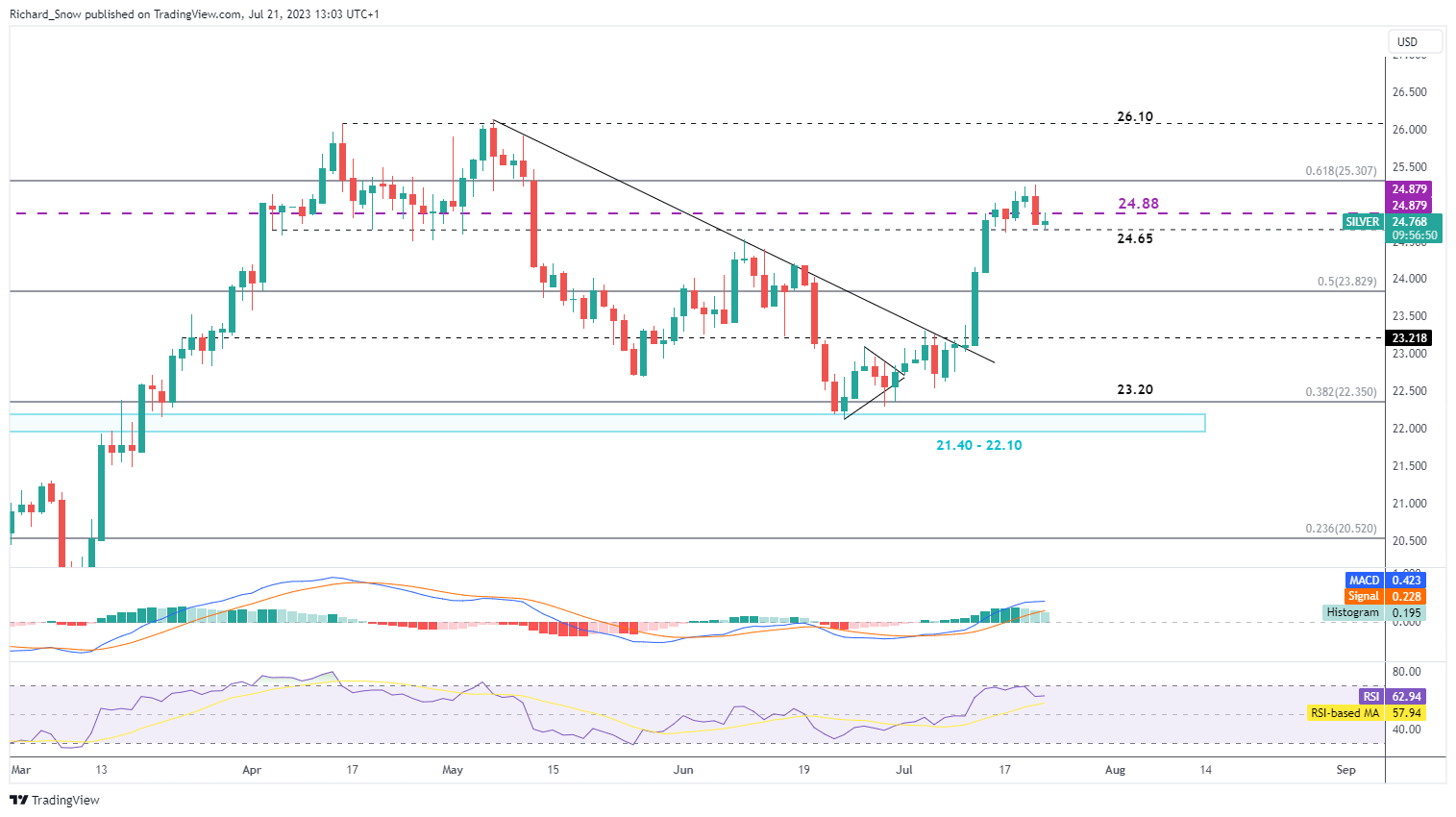Click the Aug date on time axis

(x=1115, y=770)
